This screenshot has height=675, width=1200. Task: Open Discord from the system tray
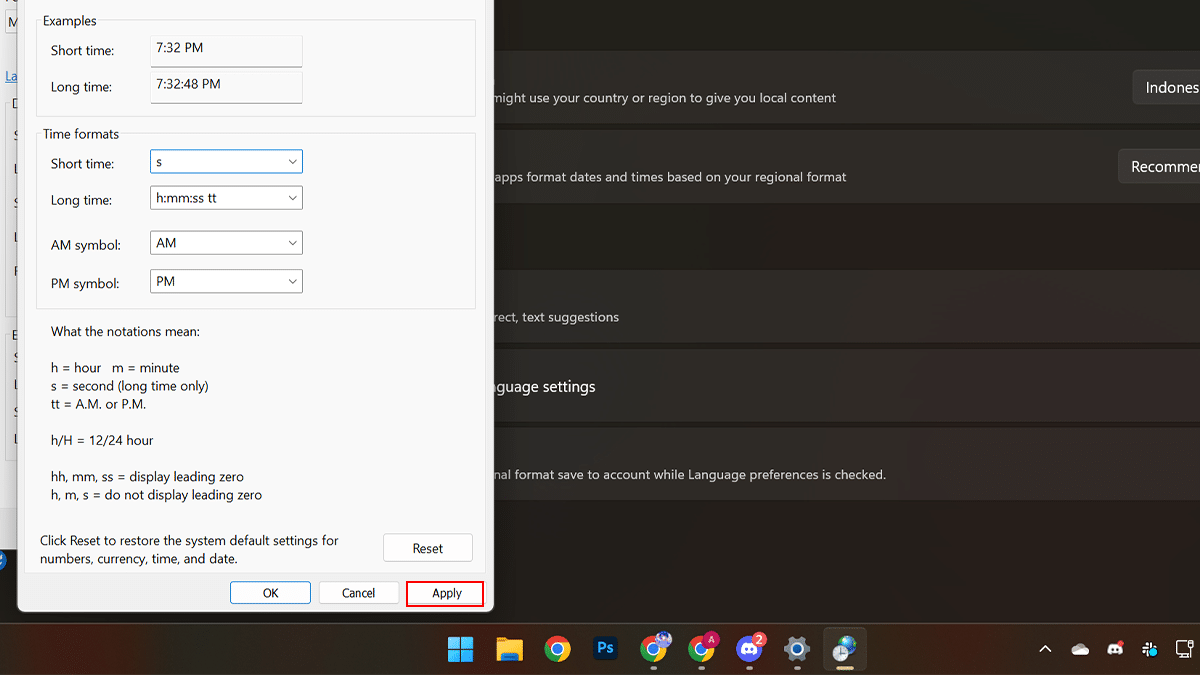1114,649
